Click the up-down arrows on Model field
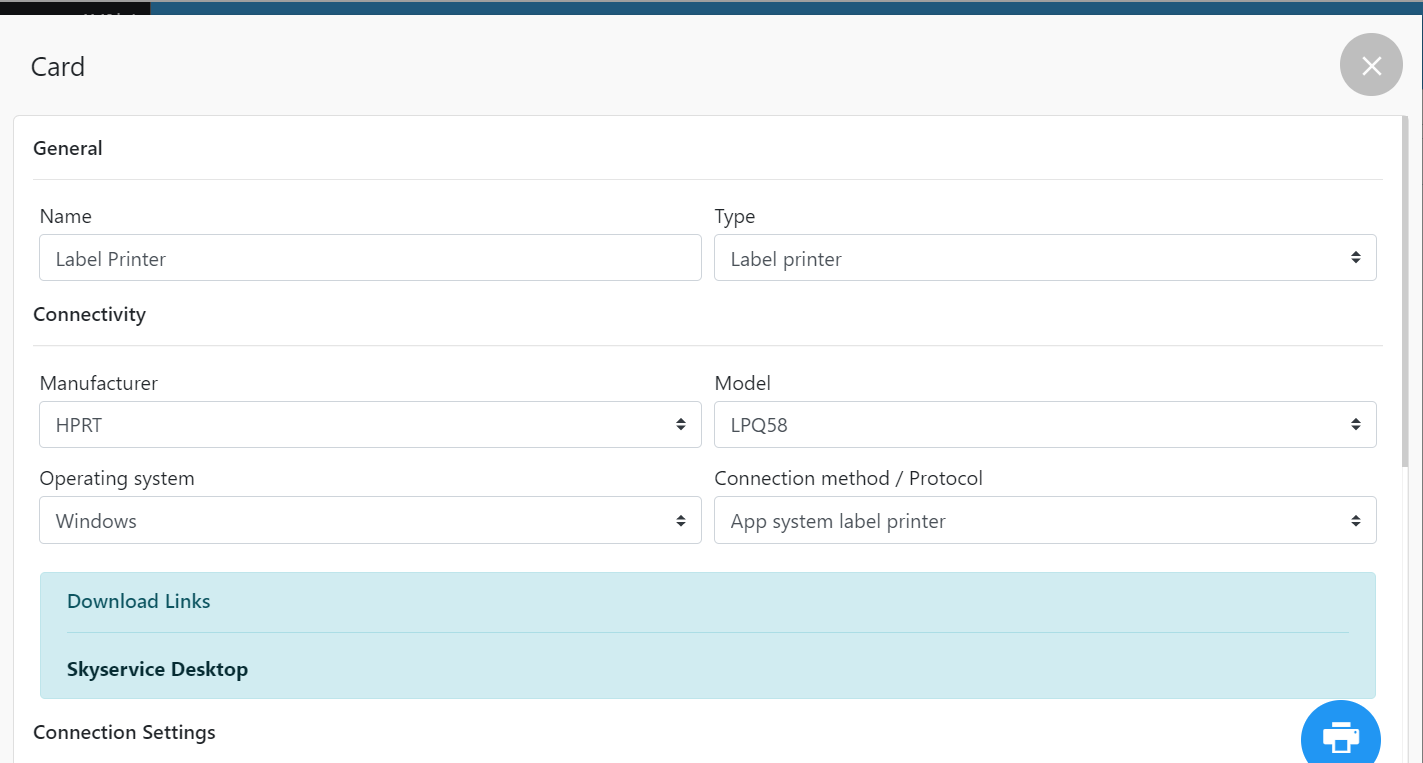The height and width of the screenshot is (763, 1423). point(1355,425)
